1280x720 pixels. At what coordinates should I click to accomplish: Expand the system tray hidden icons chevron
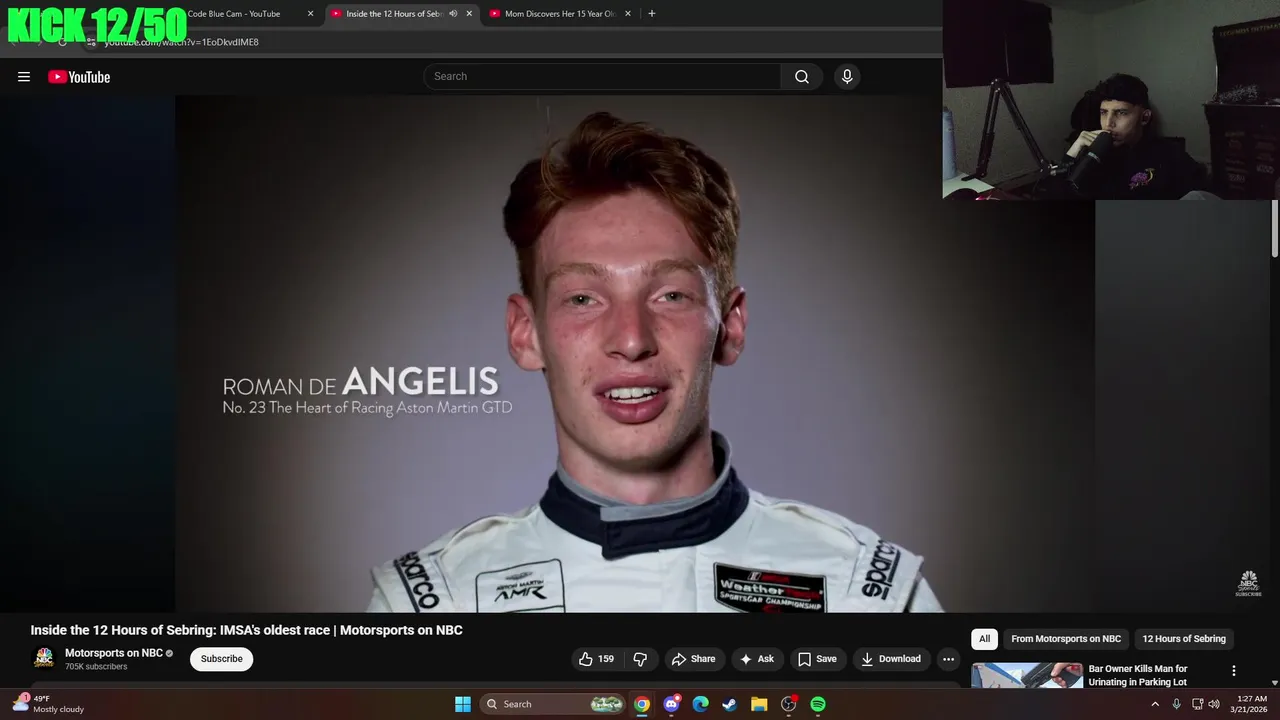click(1155, 704)
